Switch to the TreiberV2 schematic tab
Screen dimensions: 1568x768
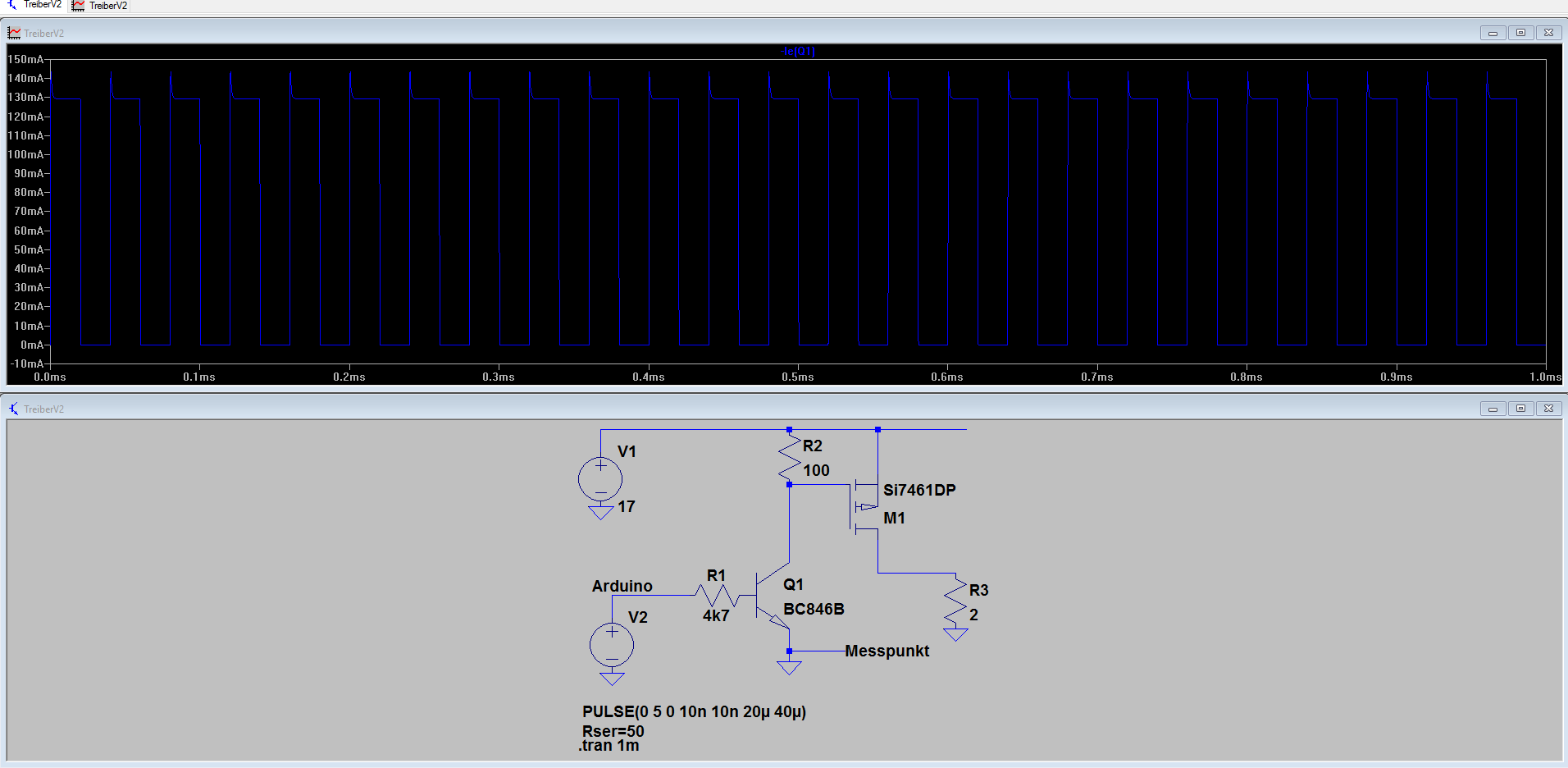point(34,5)
